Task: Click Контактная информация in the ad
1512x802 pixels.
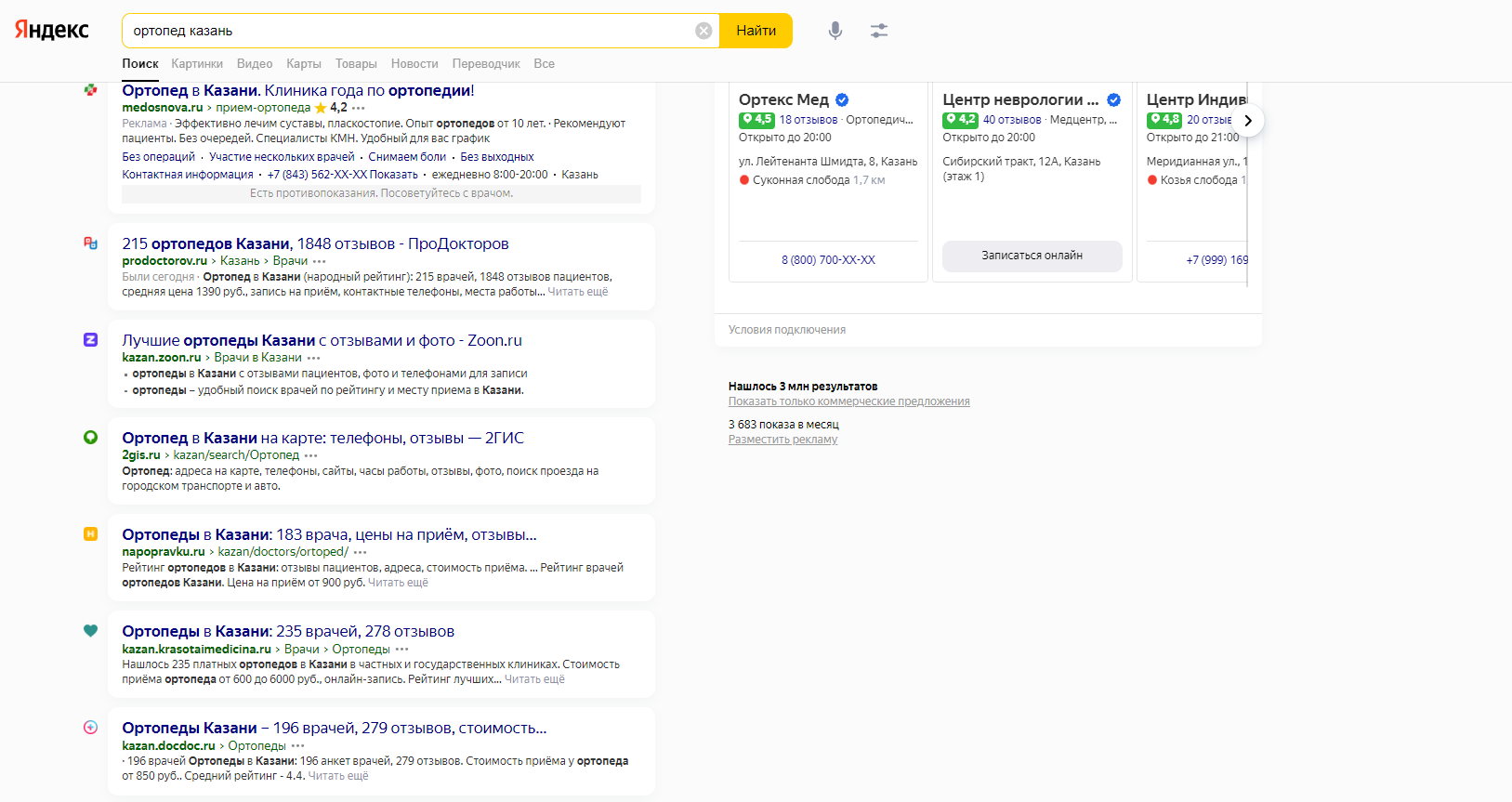Action: coord(188,175)
